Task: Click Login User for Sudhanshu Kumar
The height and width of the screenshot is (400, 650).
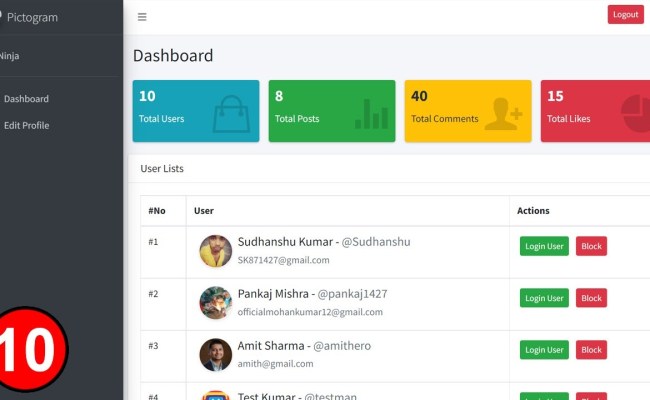Action: 544,246
